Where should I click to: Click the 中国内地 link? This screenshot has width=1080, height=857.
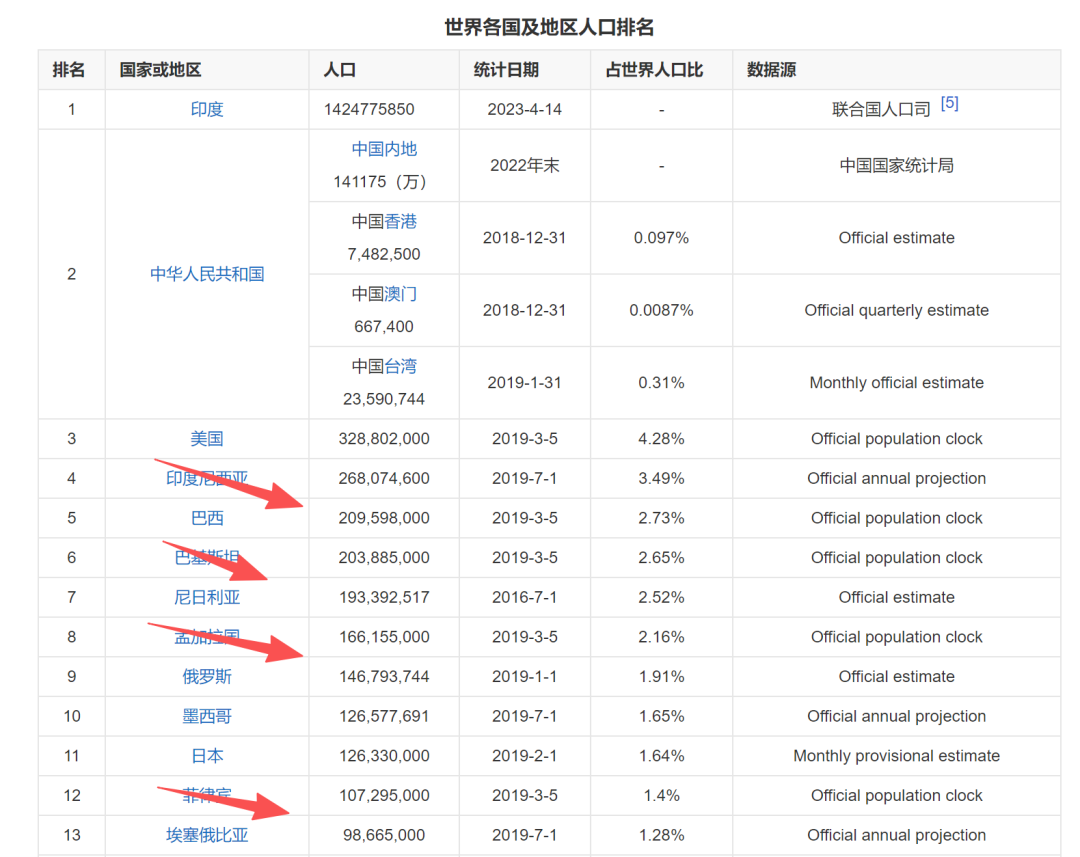[384, 149]
